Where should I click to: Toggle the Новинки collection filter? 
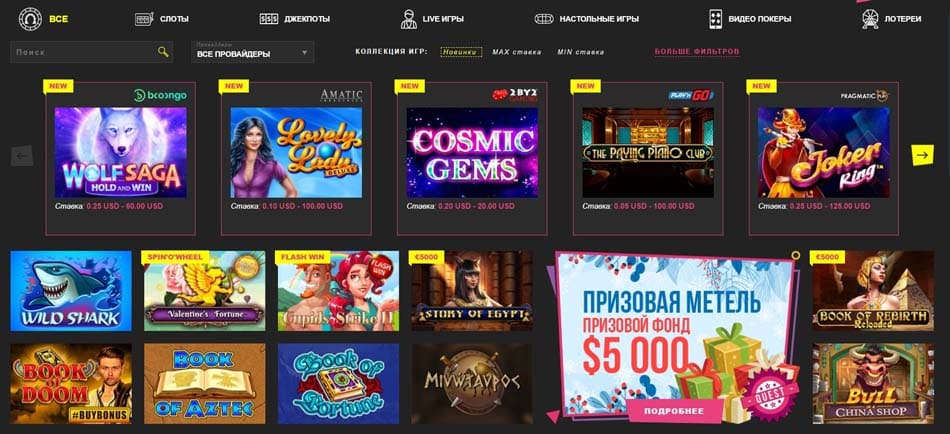(x=461, y=52)
